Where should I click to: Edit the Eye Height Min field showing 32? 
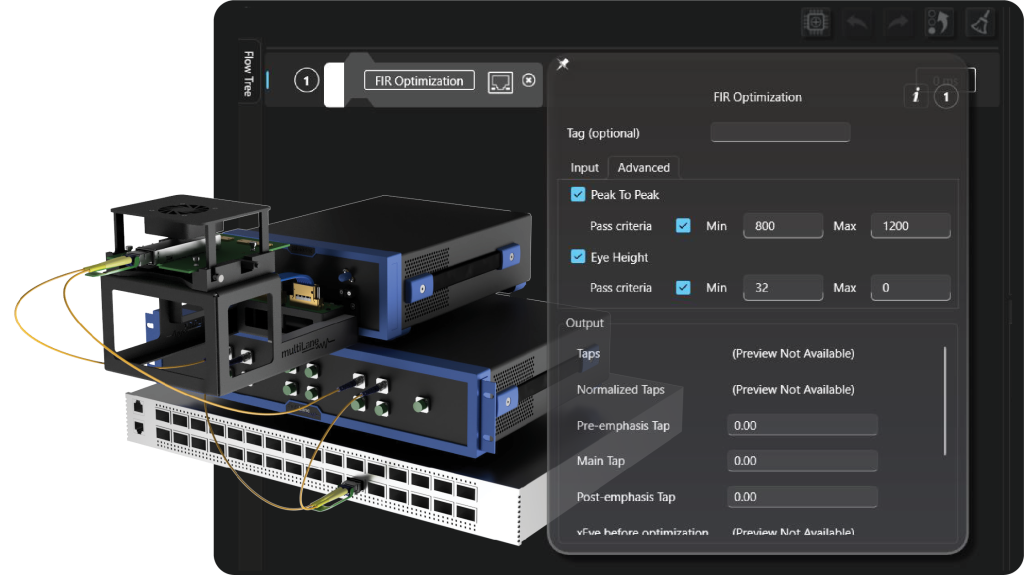tap(783, 288)
